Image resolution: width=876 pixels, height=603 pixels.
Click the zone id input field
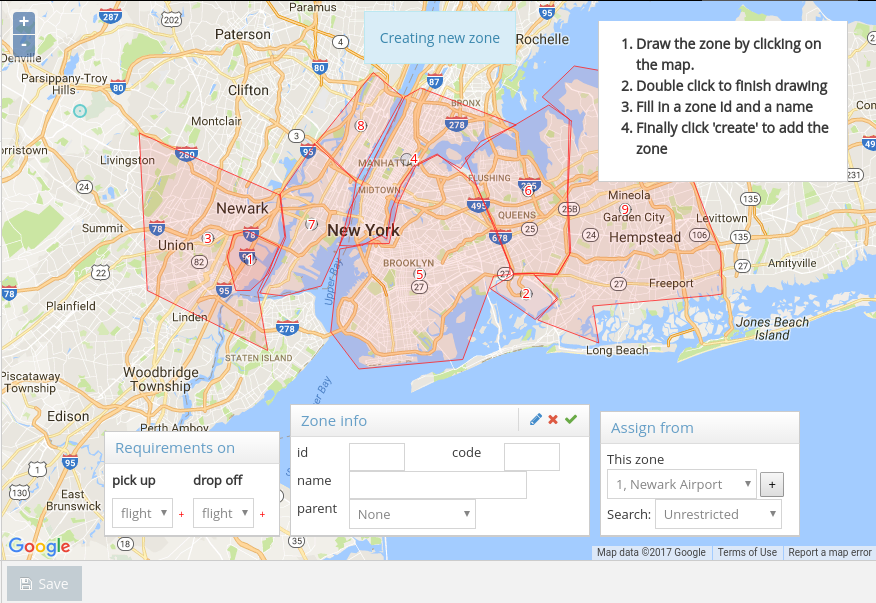coord(377,457)
